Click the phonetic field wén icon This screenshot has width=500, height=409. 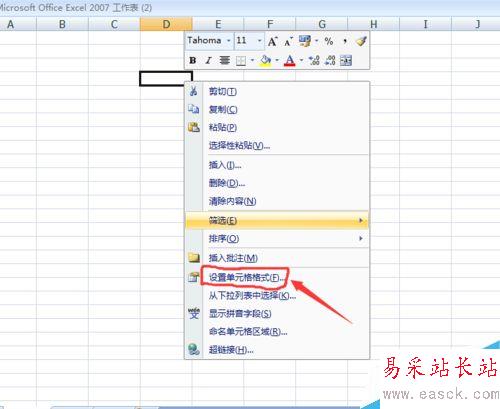(194, 313)
